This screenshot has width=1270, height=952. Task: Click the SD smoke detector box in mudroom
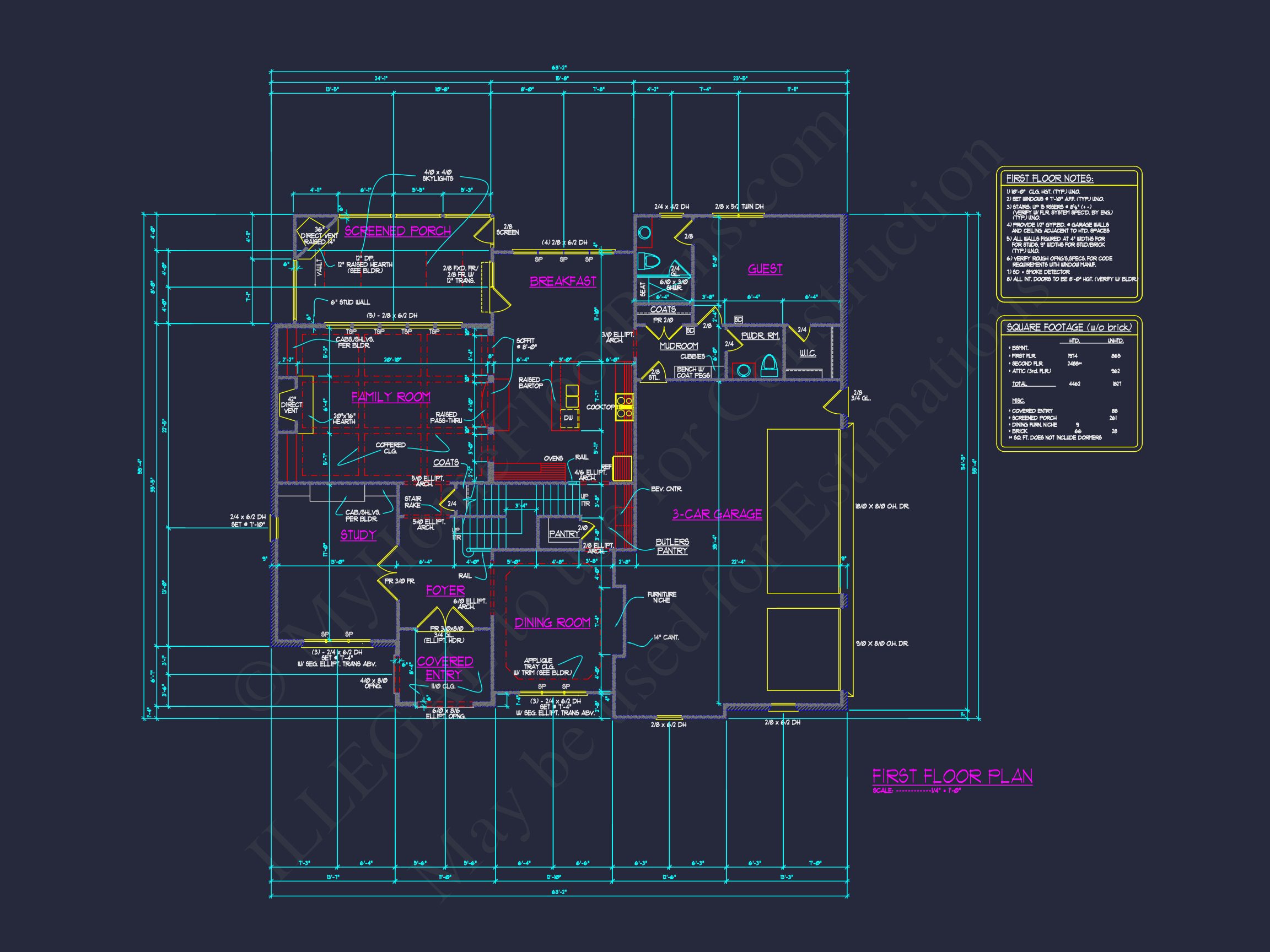coord(691,331)
